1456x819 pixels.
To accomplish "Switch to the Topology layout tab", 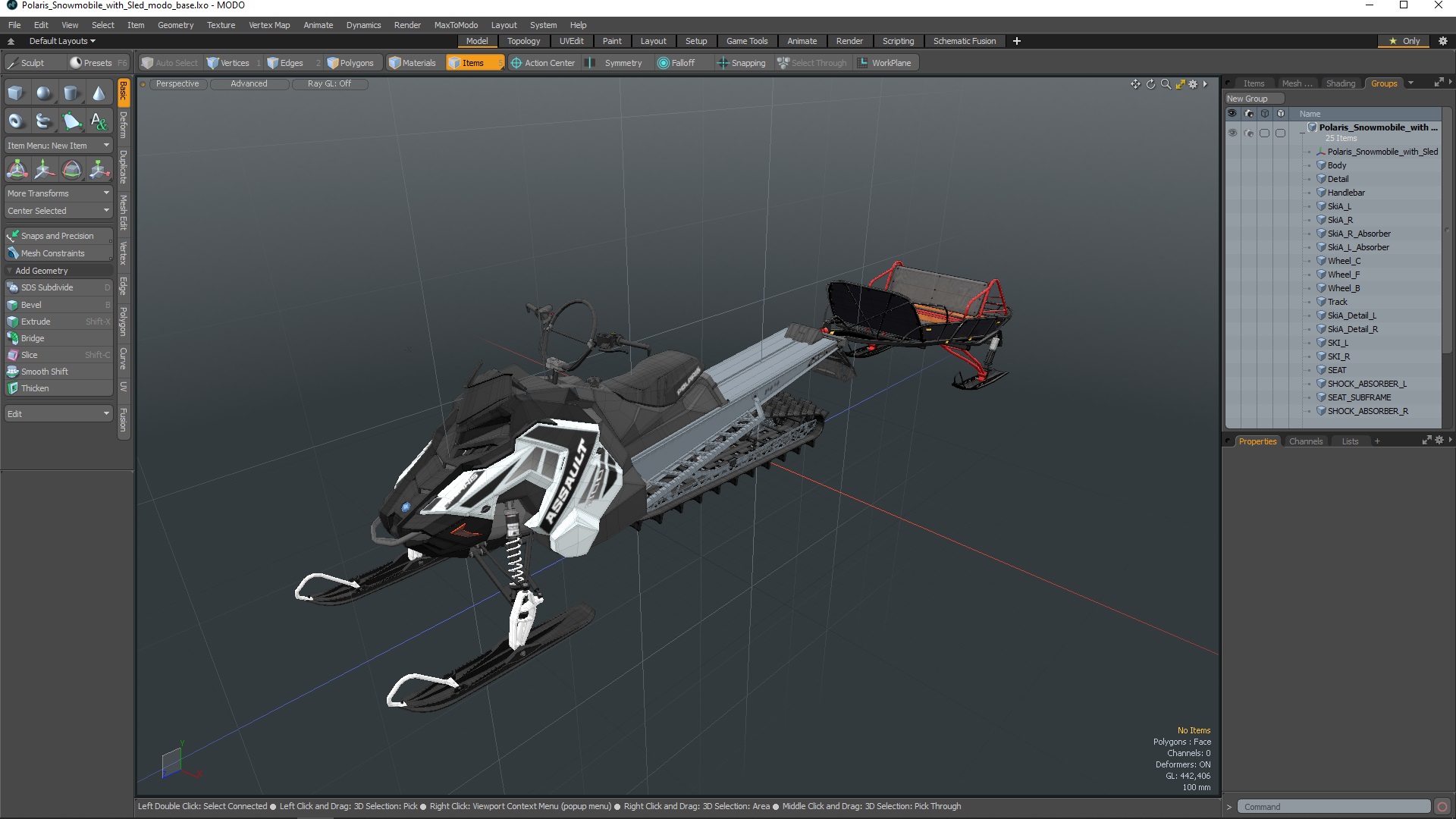I will click(x=523, y=41).
